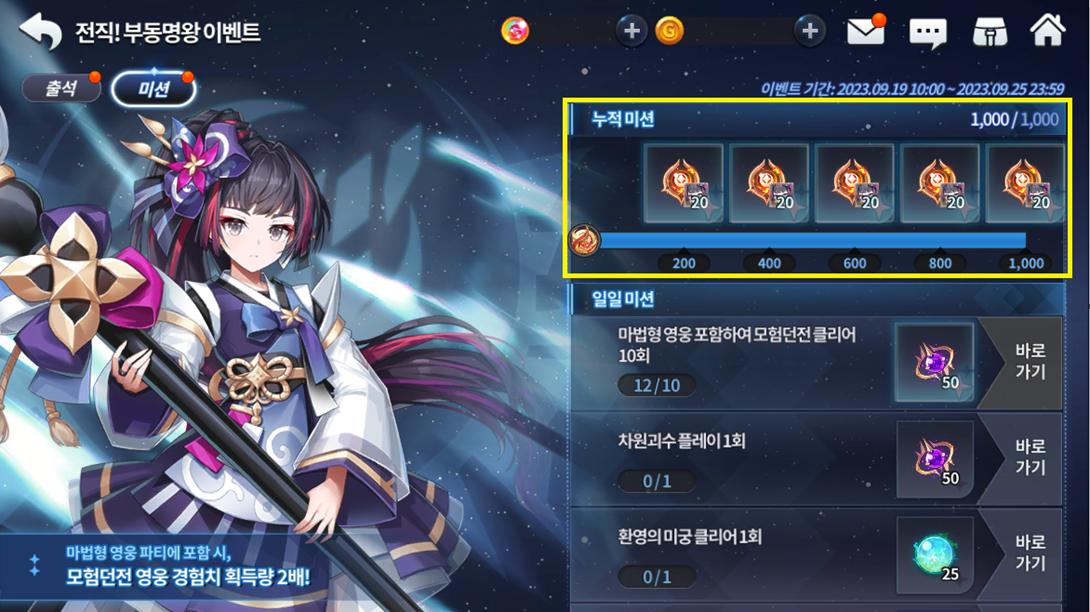Open the mailbox envelope icon
Screen dimensions: 1090x612
tap(865, 31)
